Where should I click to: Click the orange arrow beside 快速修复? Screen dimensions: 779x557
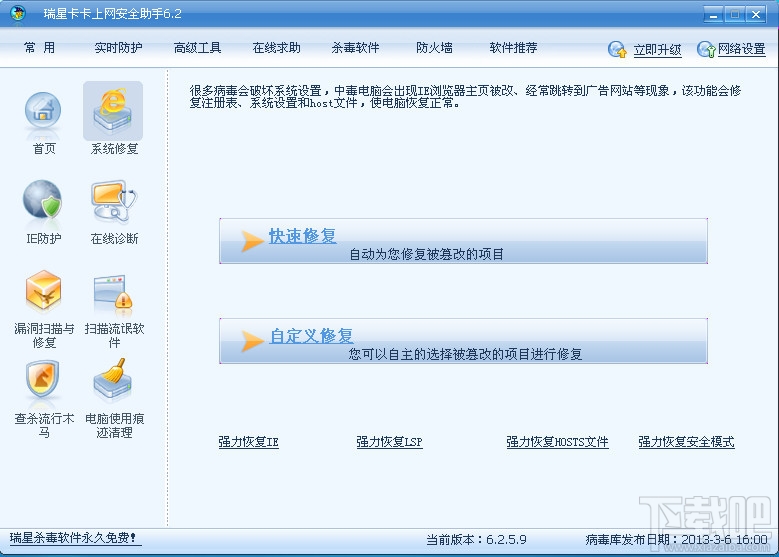(252, 241)
